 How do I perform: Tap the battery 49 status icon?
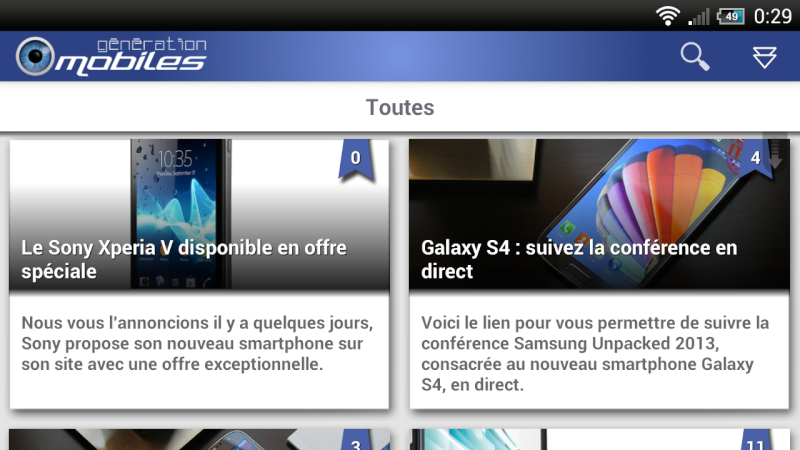pyautogui.click(x=731, y=16)
